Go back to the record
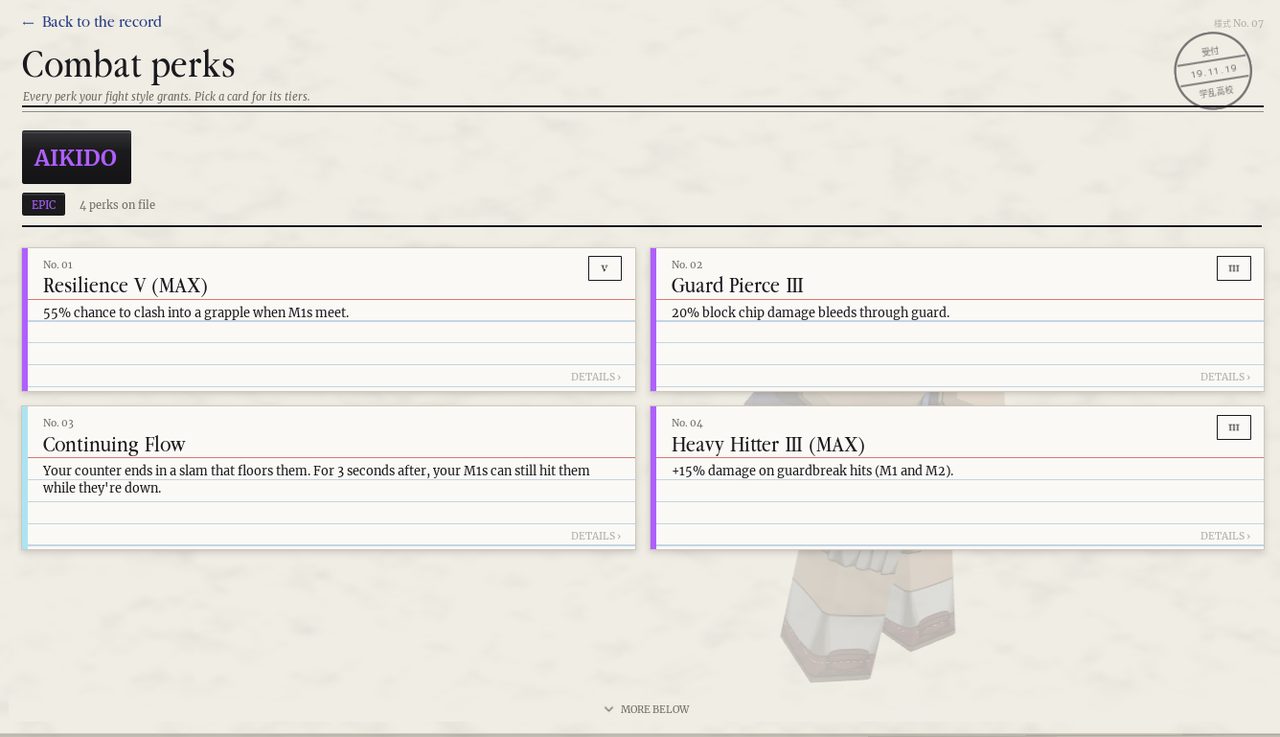Image resolution: width=1280 pixels, height=737 pixels. [x=91, y=22]
